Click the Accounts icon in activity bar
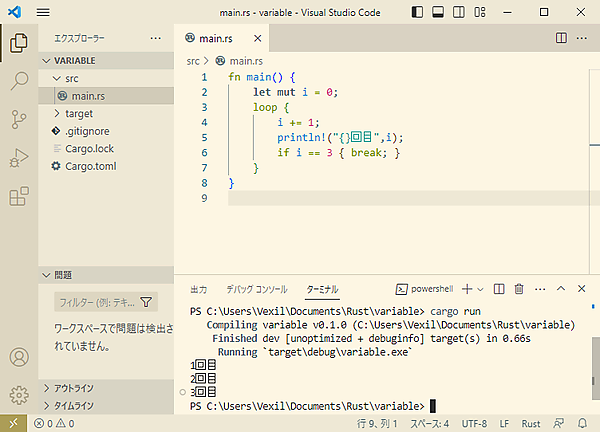 18,357
